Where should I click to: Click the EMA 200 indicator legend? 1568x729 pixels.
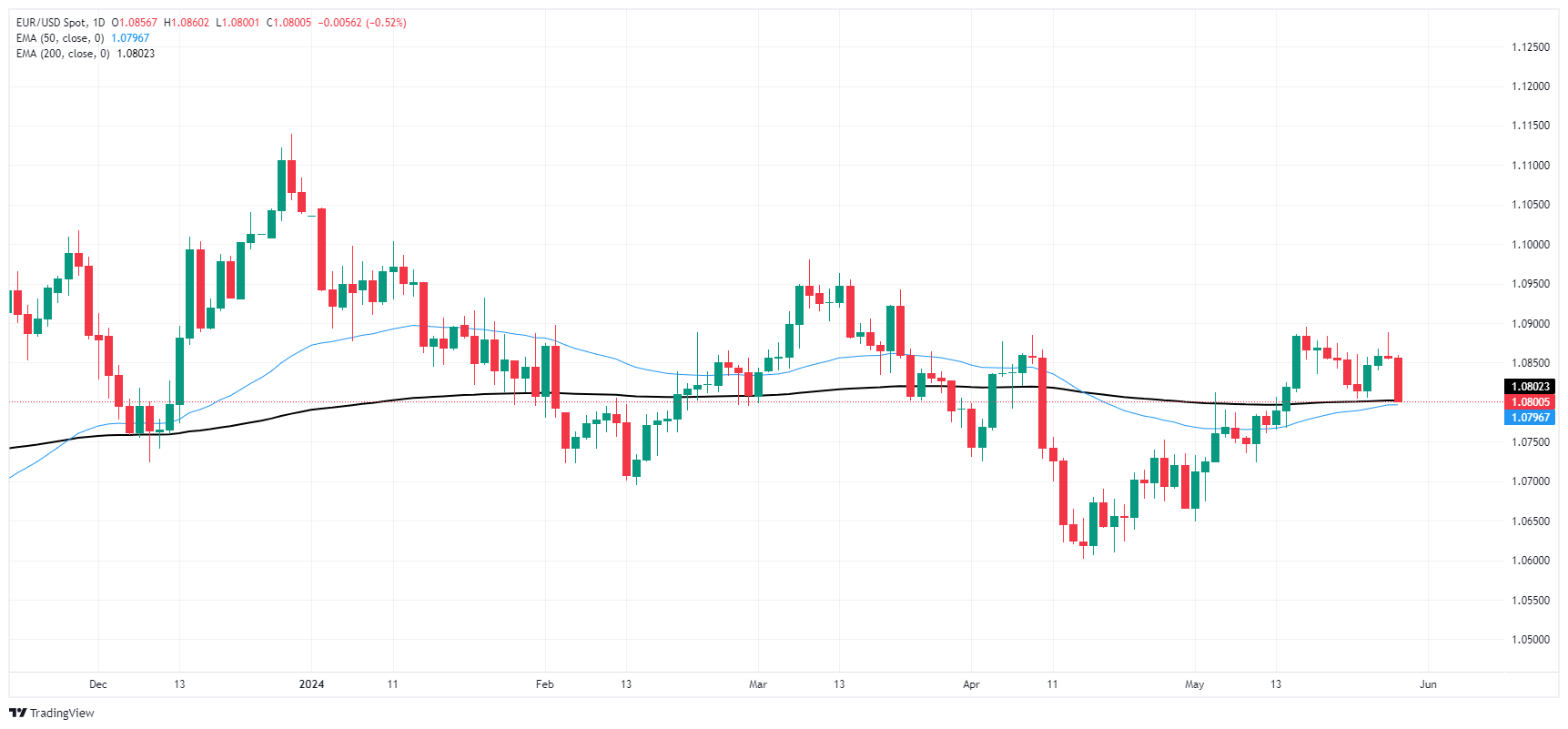pyautogui.click(x=63, y=54)
